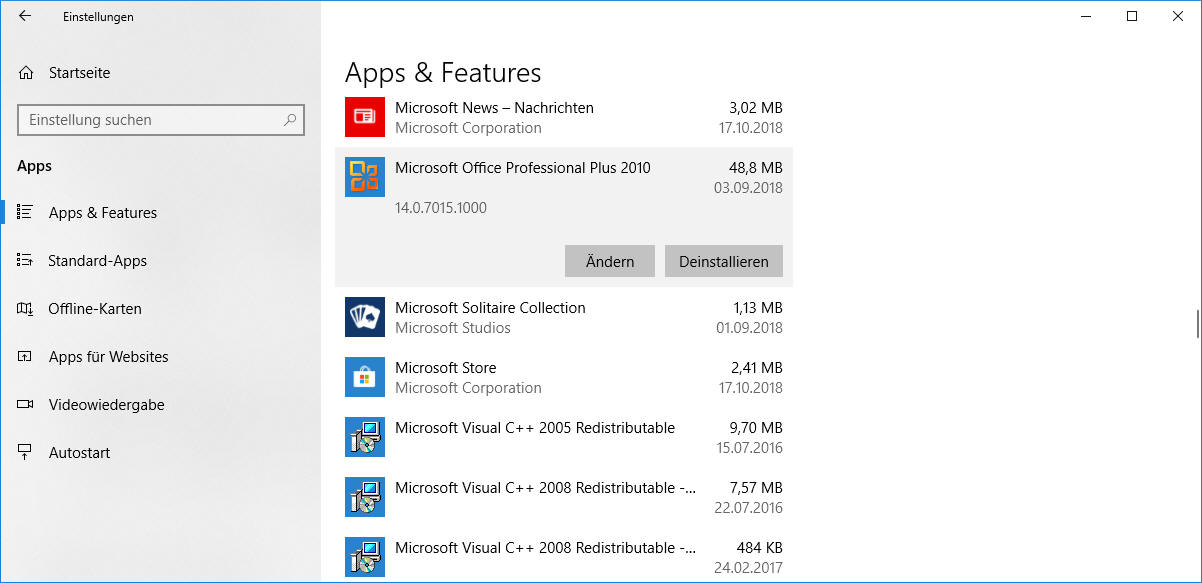This screenshot has height=583, width=1202.
Task: Select the Apps für Websites icon
Action: point(25,356)
